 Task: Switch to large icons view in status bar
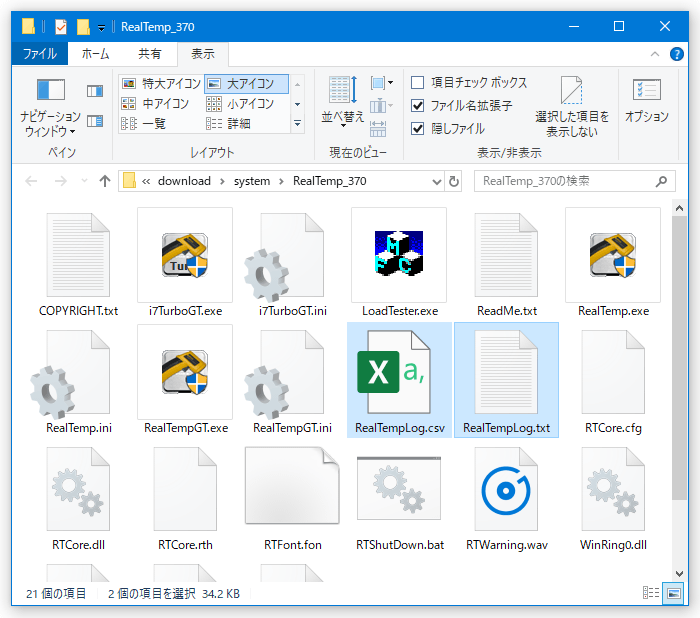[674, 593]
